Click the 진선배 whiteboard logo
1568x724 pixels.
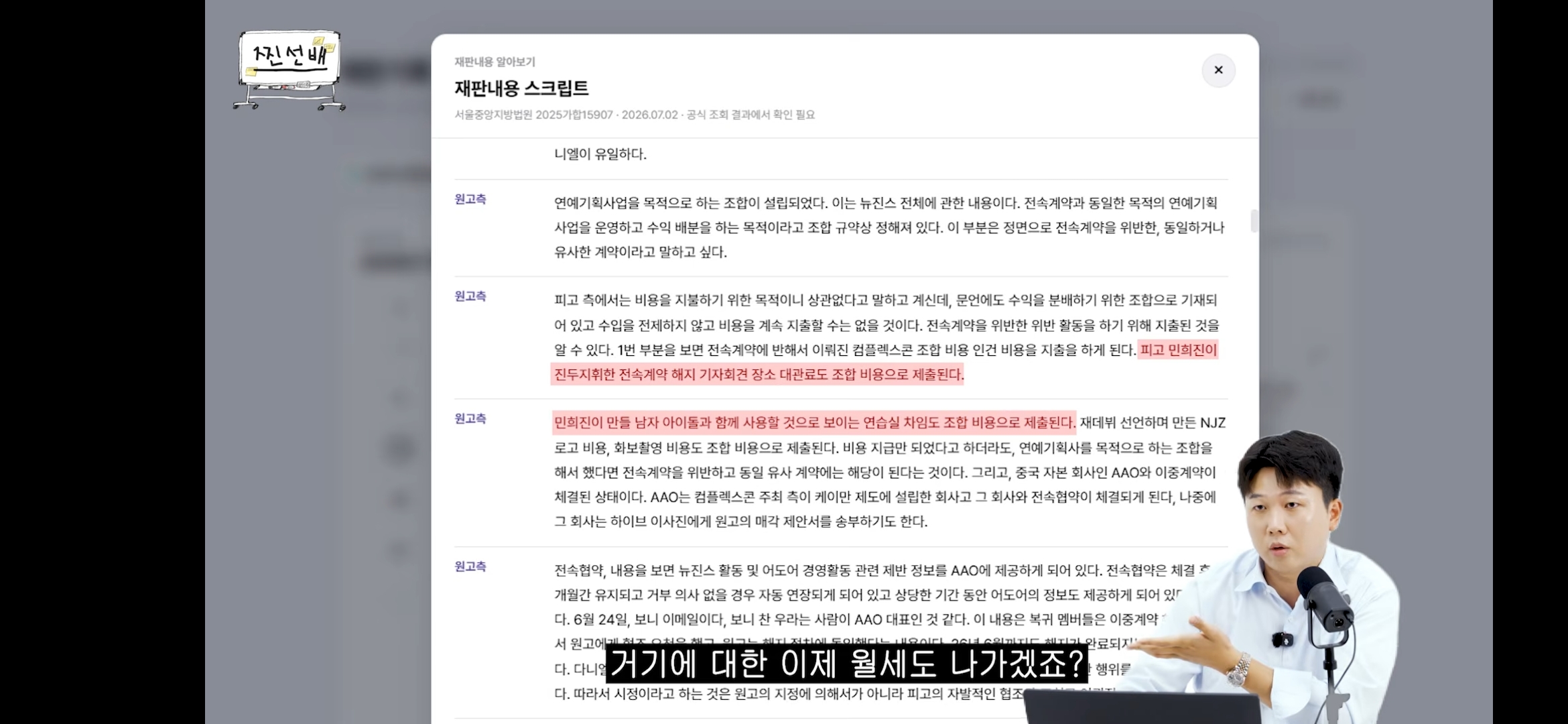coord(289,70)
